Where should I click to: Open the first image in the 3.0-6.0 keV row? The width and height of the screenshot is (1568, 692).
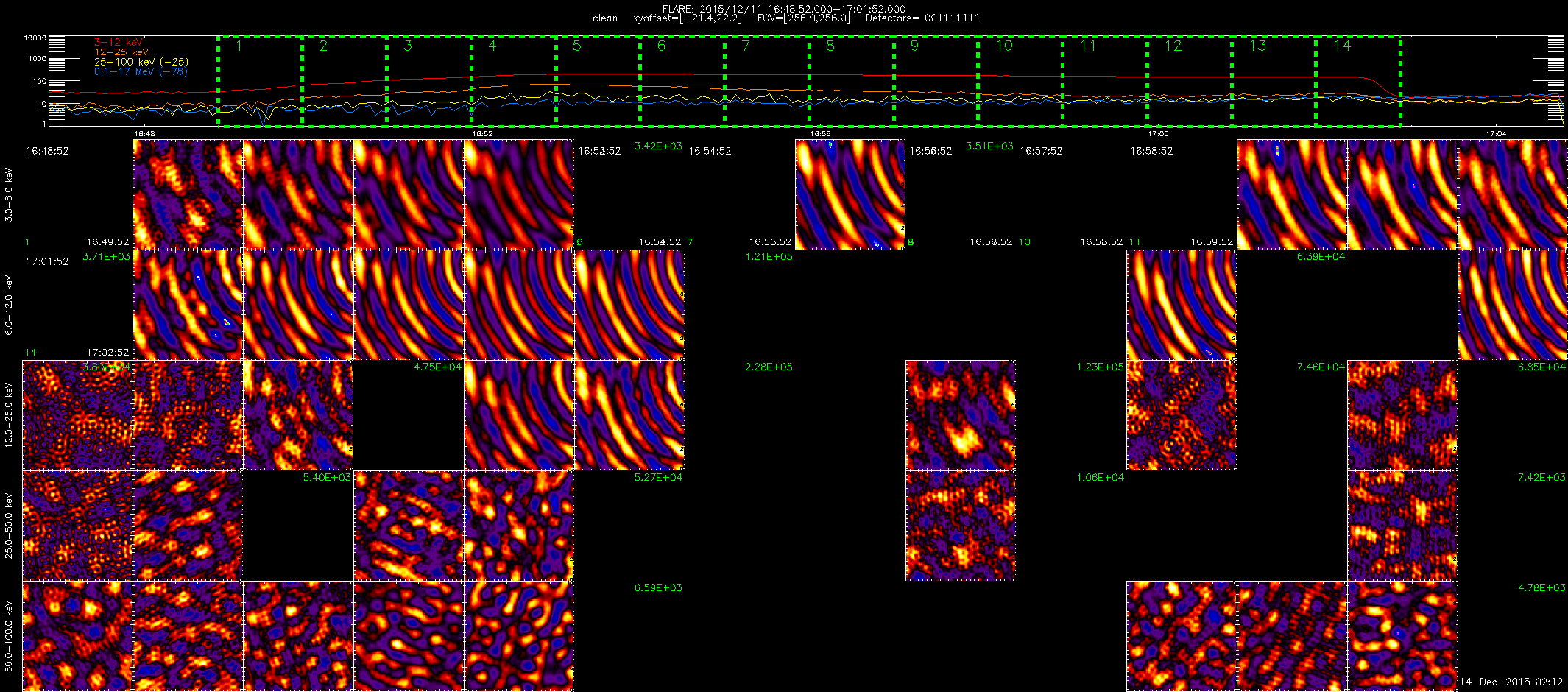[x=188, y=194]
